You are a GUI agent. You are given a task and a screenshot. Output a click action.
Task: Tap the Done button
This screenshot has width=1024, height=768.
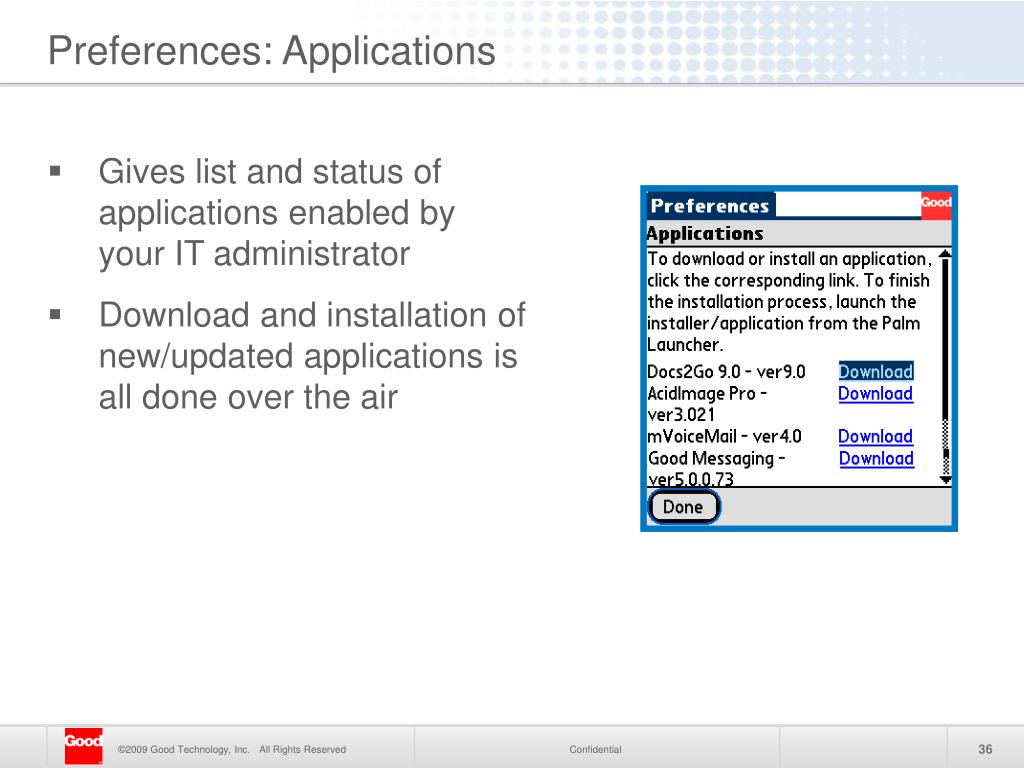[684, 507]
